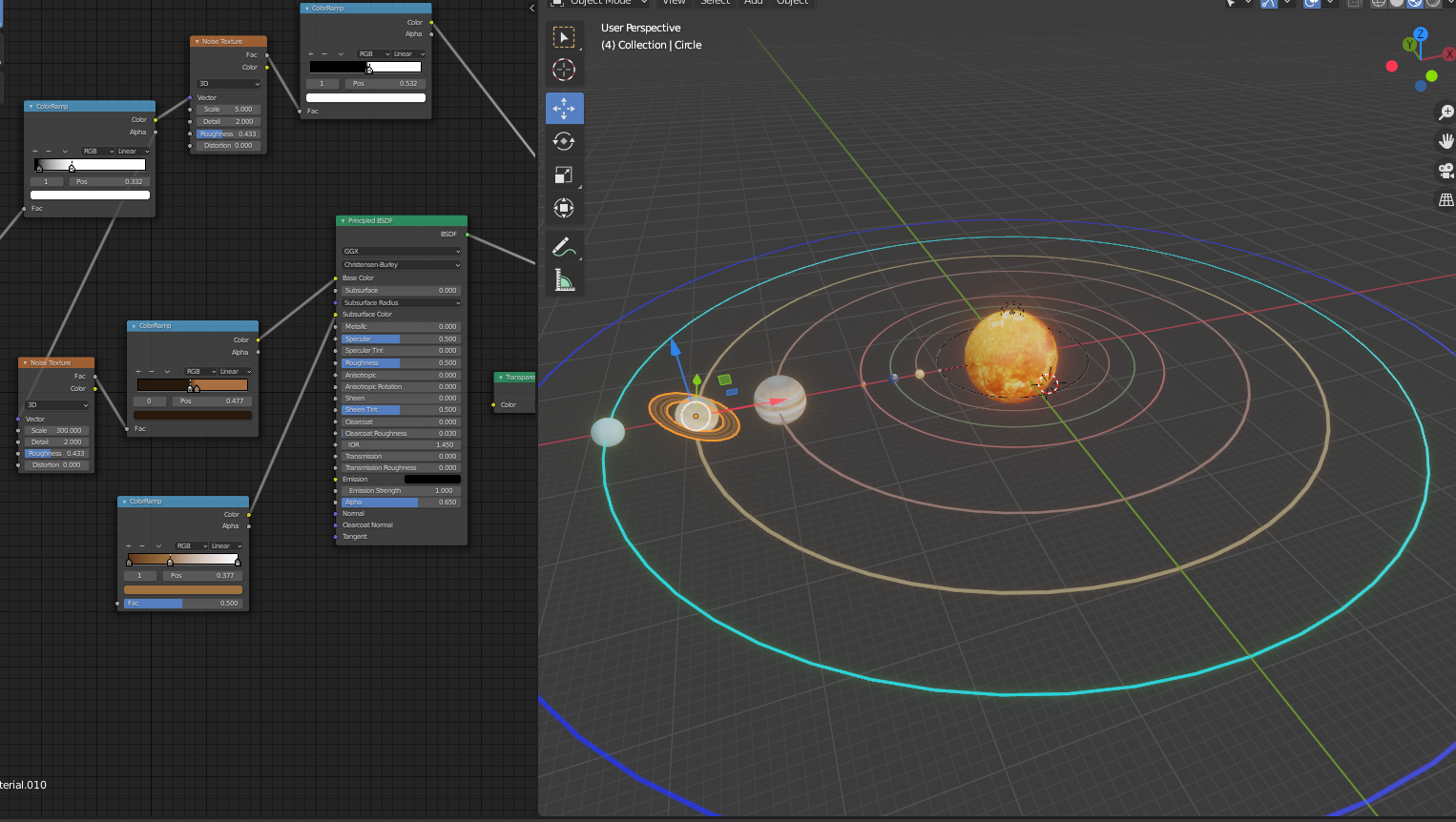Viewport: 1456px width, 822px height.
Task: Open 3D dimensions dropdown in Noise Texture scale 5.000
Action: tap(229, 83)
